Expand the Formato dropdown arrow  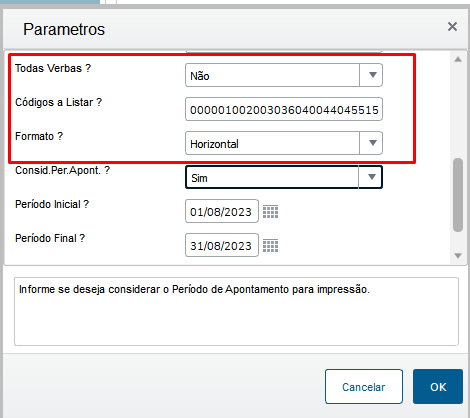[x=372, y=143]
